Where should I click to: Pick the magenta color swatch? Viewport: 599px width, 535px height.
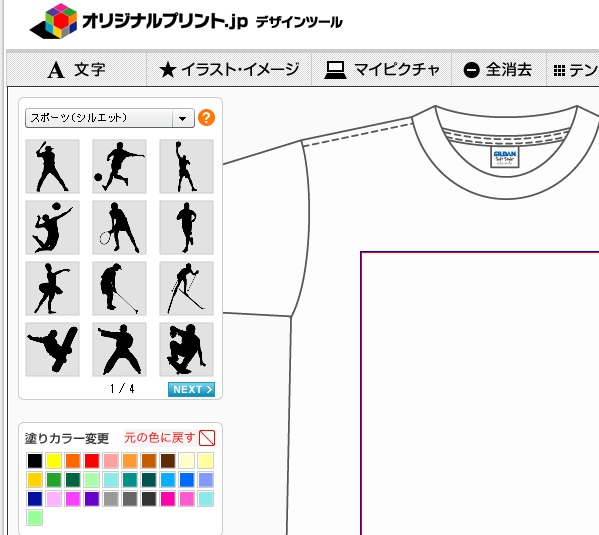click(x=73, y=499)
